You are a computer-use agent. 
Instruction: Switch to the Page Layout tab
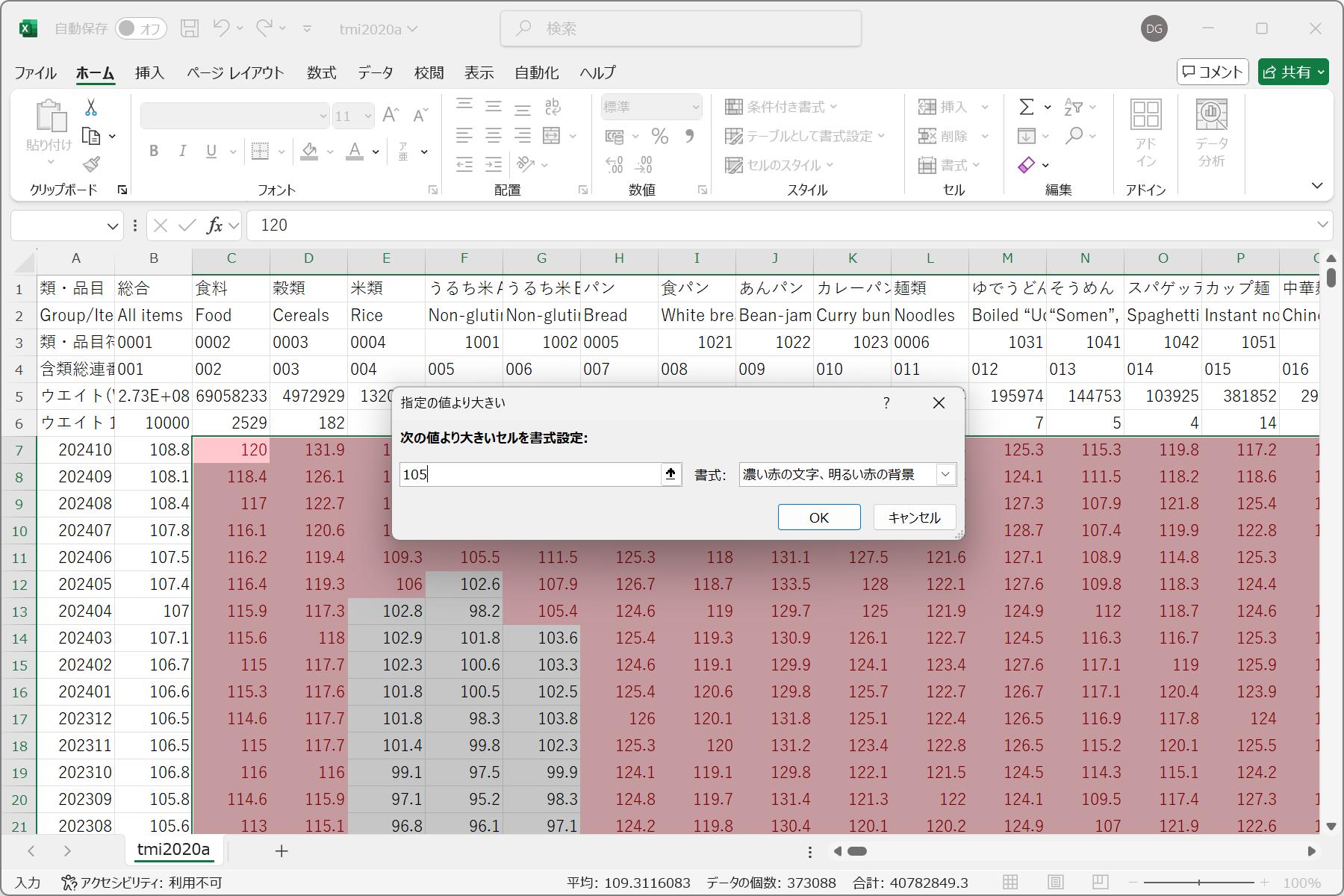click(x=235, y=72)
